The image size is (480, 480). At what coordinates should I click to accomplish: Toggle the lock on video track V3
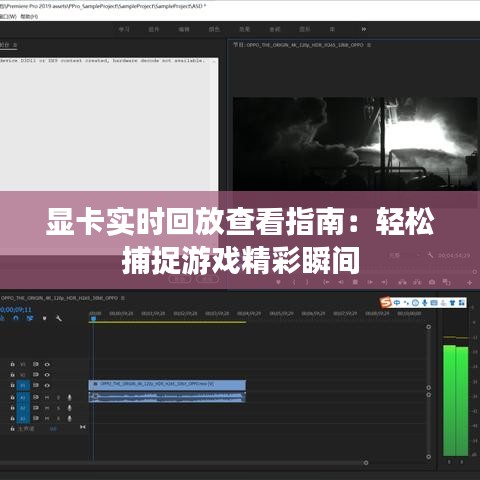click(12, 364)
